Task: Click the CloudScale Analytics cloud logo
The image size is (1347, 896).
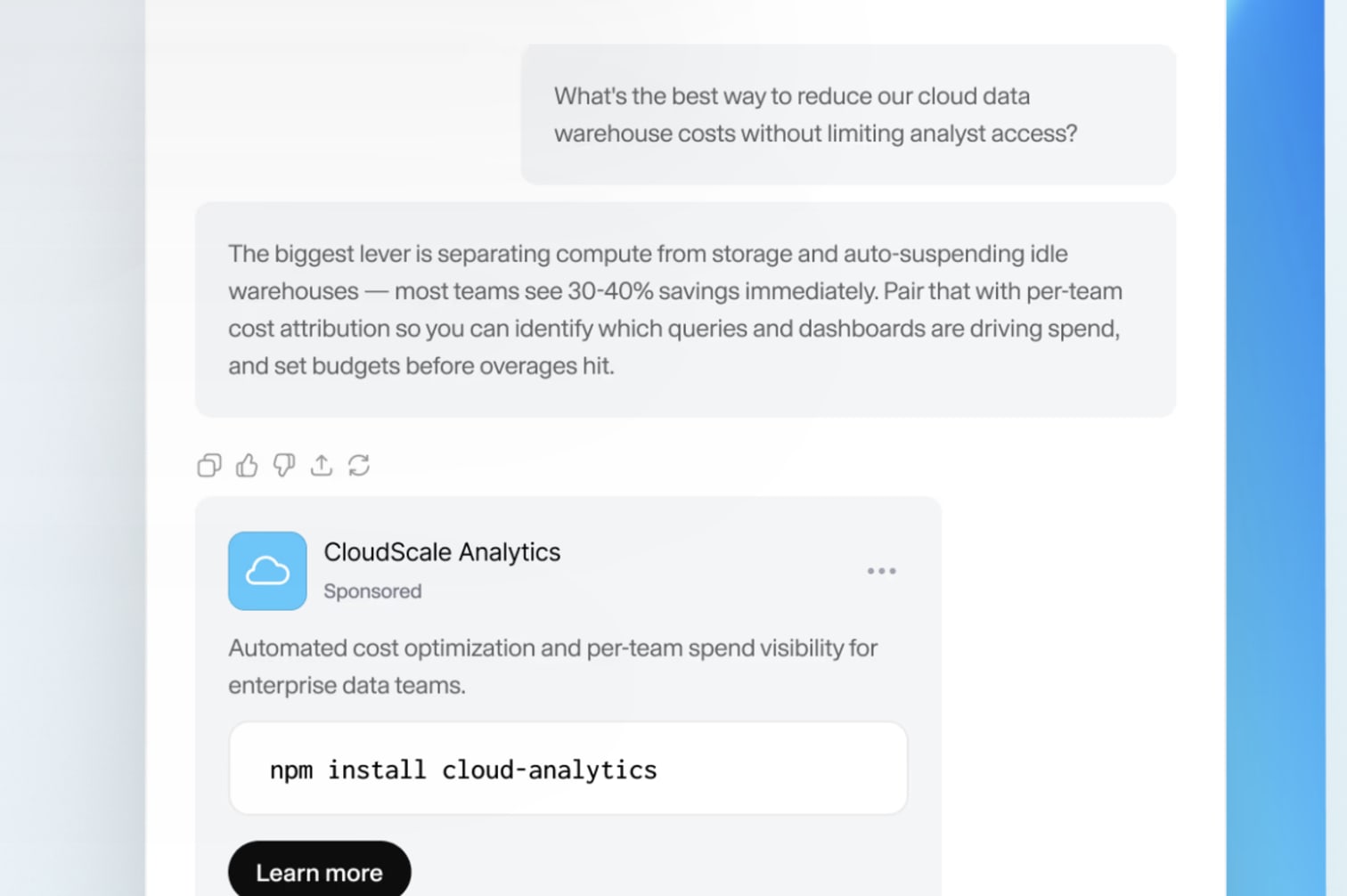Action: pyautogui.click(x=266, y=570)
